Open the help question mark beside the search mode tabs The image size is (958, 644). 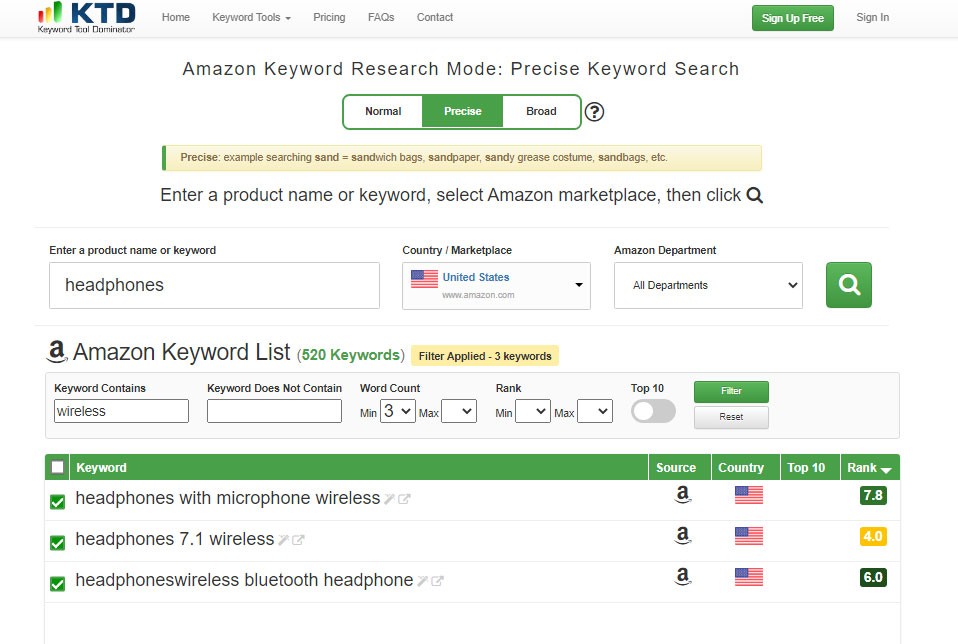pos(595,112)
